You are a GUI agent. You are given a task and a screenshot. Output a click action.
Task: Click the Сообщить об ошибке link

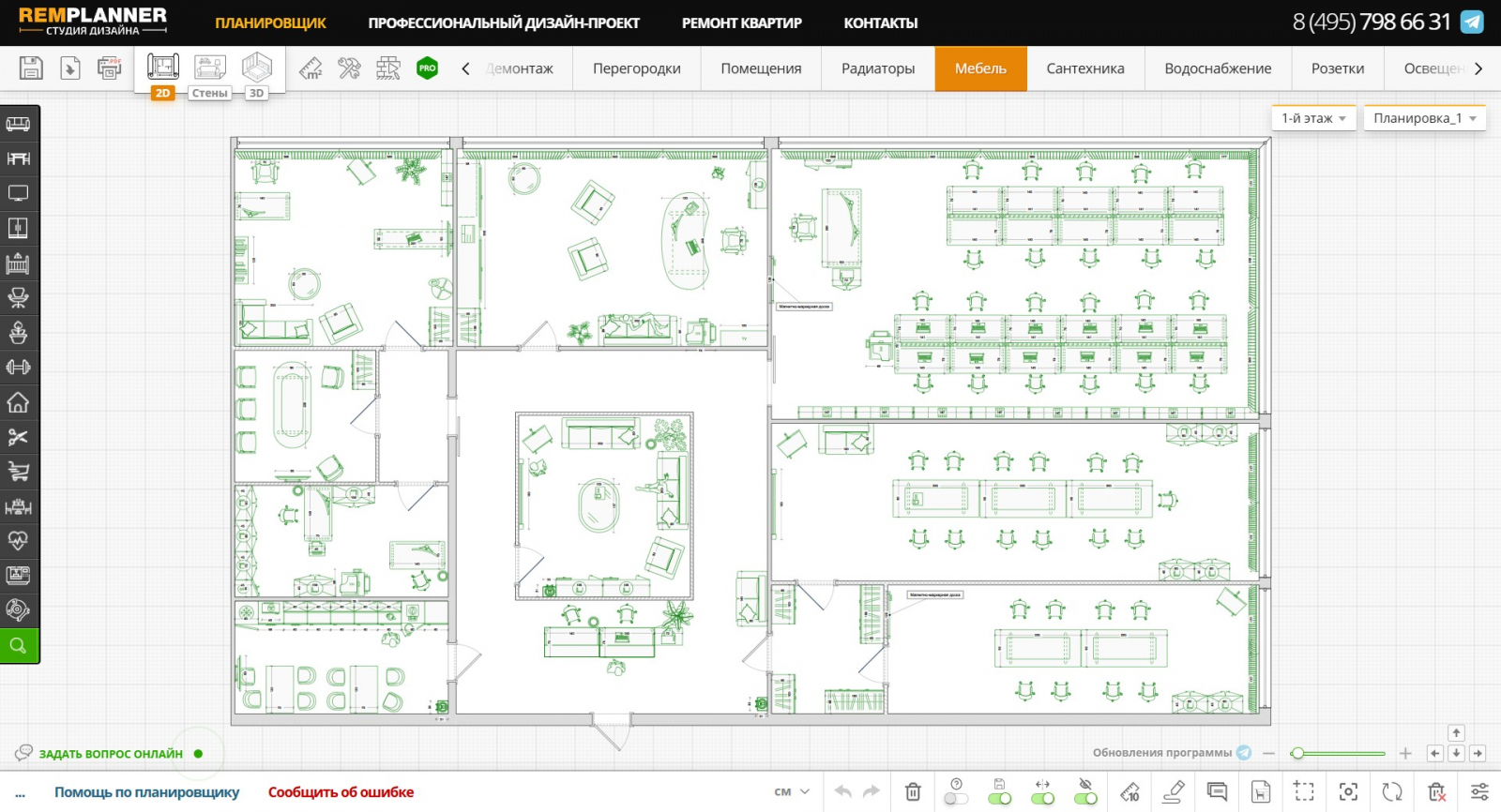pyautogui.click(x=341, y=792)
